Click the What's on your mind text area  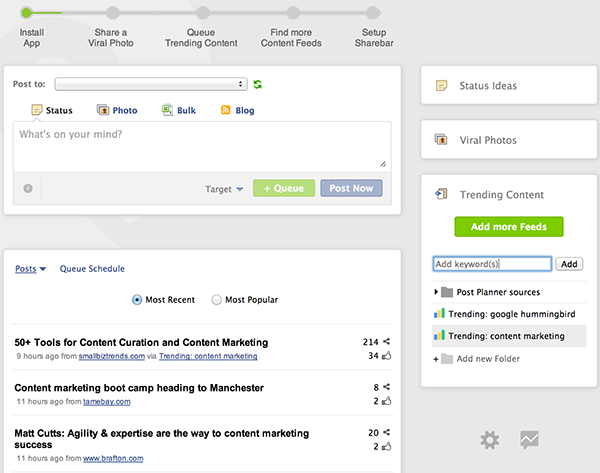[x=202, y=146]
